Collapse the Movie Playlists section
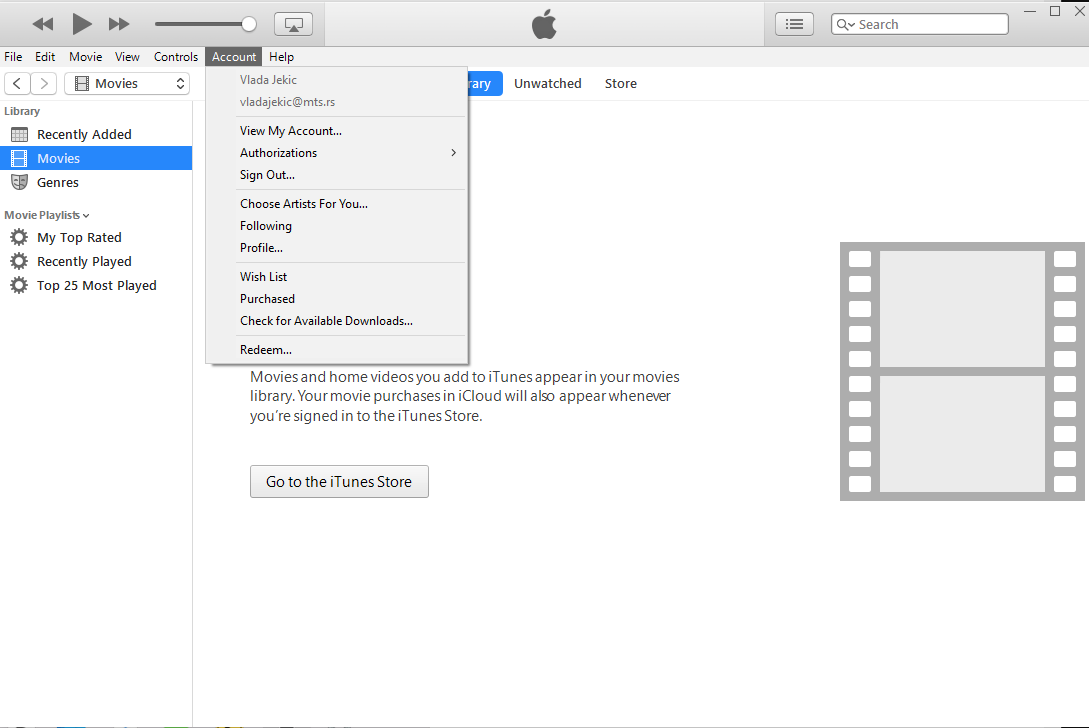 coord(47,215)
